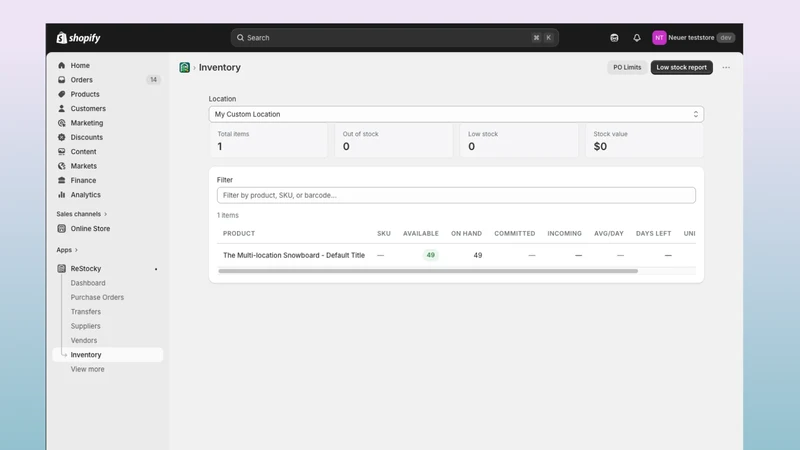Open the three-dot more actions menu
The image size is (800, 450).
726,67
